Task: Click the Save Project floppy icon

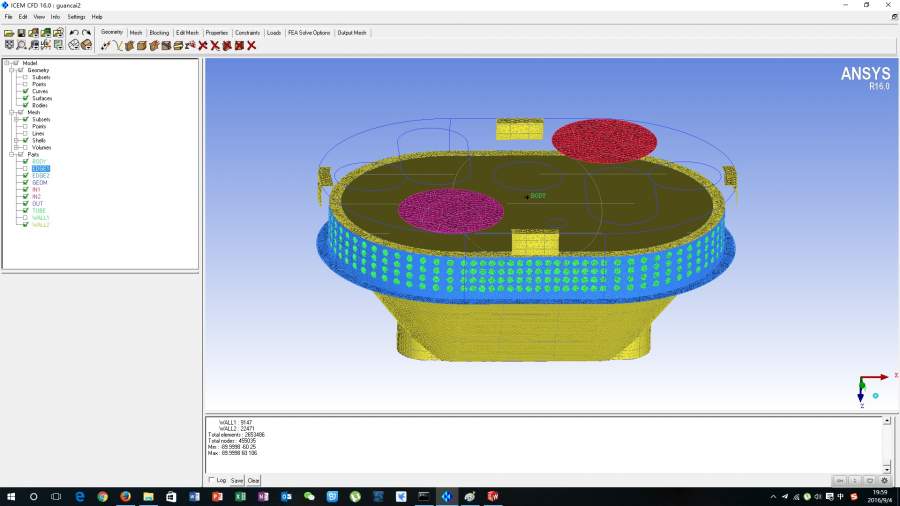Action: (21, 33)
